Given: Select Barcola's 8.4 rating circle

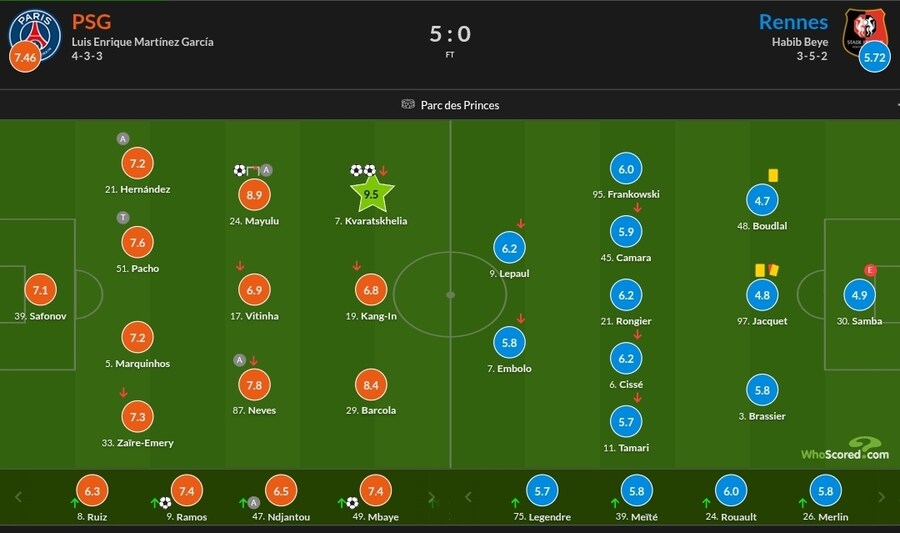Looking at the screenshot, I should tap(371, 386).
